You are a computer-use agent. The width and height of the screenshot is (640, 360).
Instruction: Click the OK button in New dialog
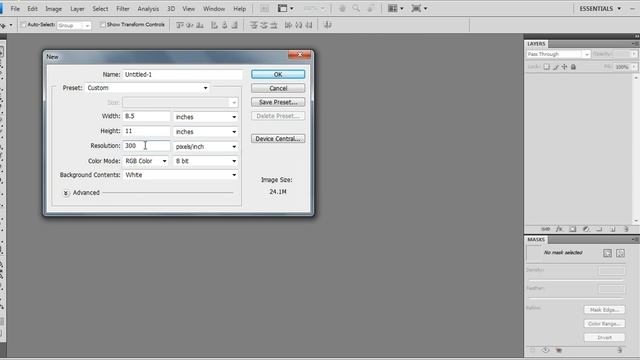pos(278,74)
